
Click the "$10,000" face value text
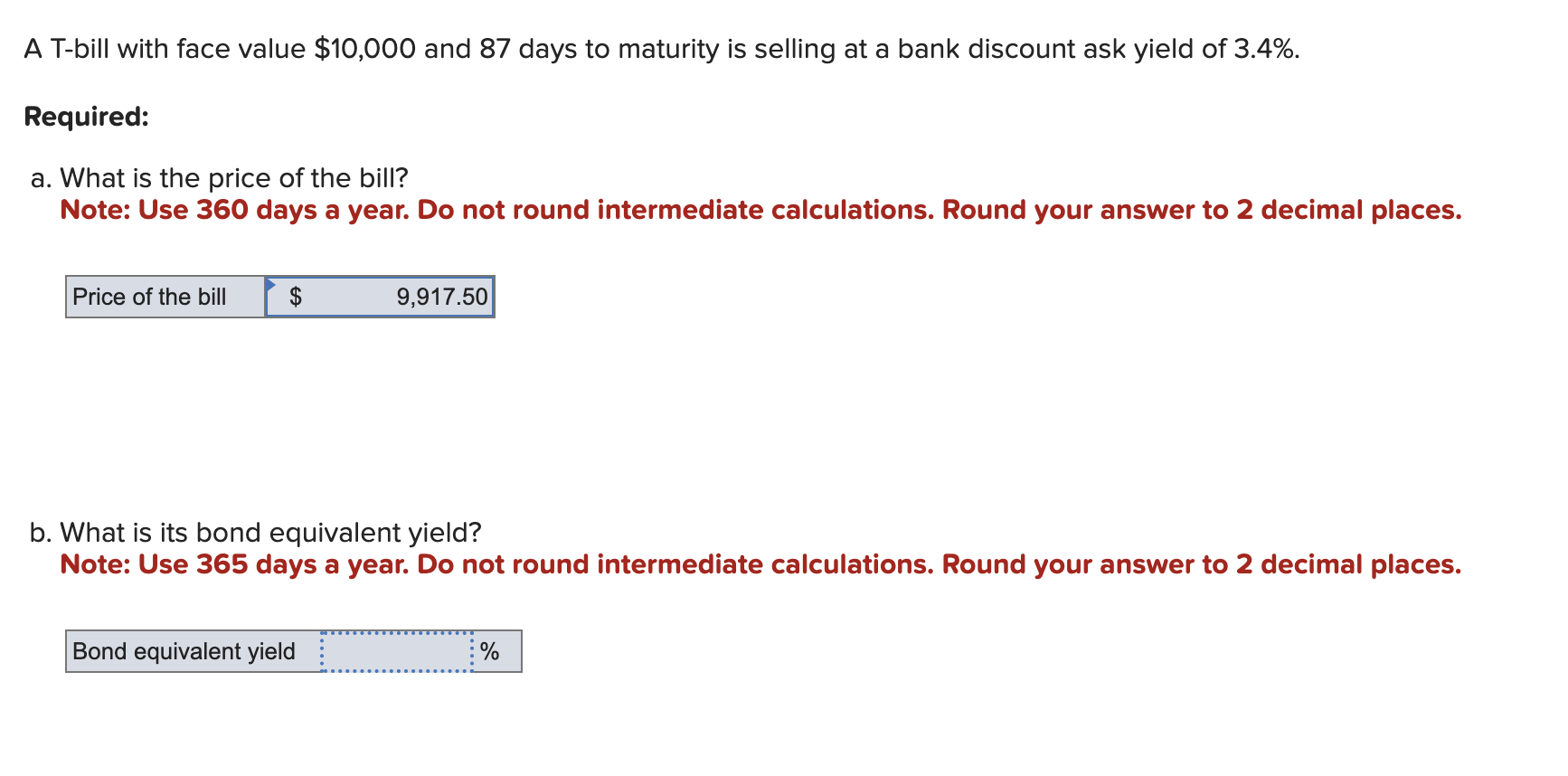364,49
